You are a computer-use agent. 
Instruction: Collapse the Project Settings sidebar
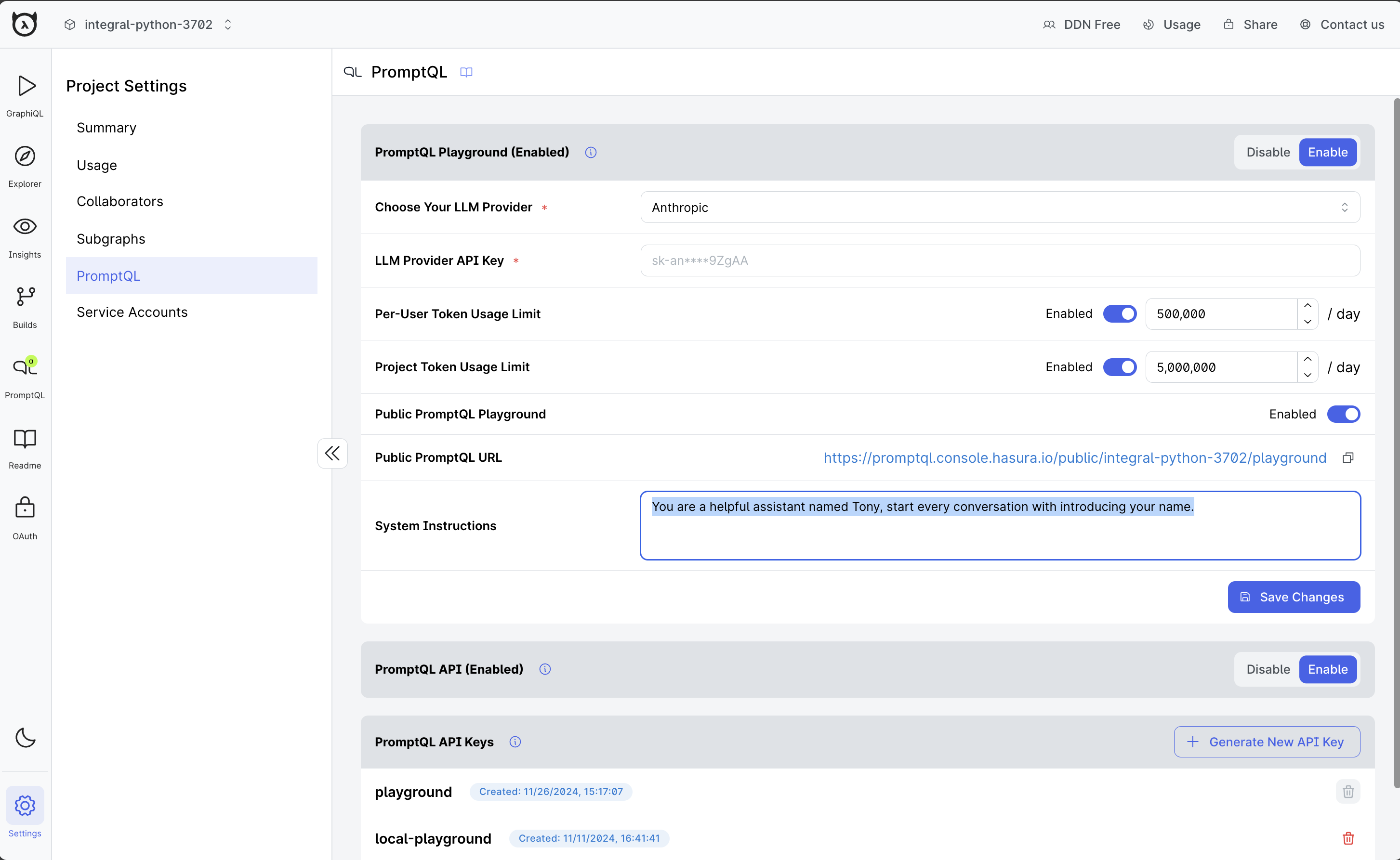pos(332,453)
